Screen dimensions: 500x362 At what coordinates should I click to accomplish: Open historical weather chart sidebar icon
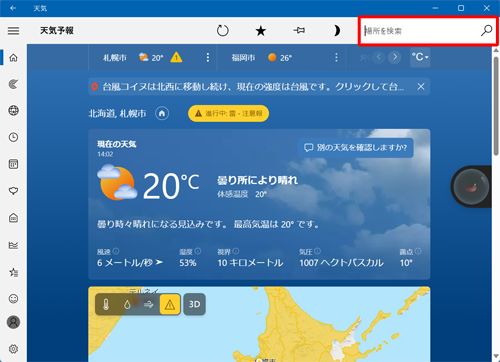[13, 245]
